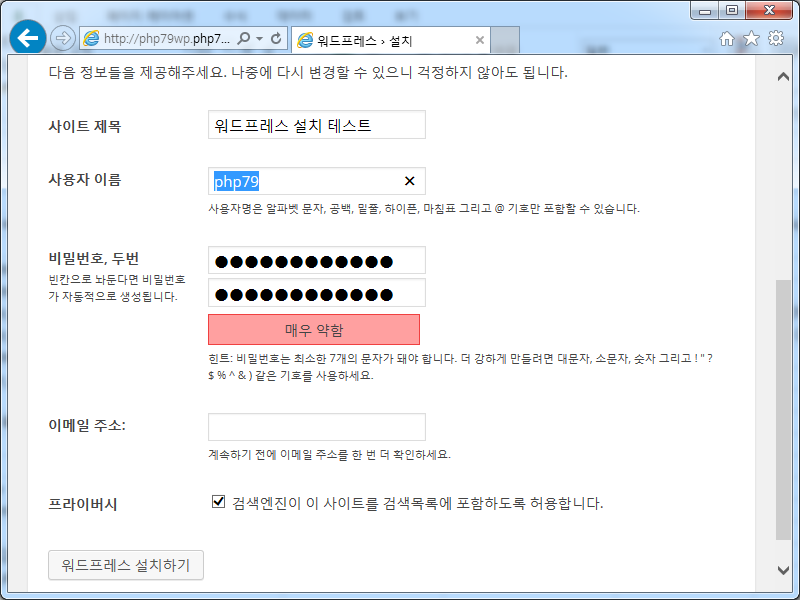
Task: Click the 다음 정보들을 제공해주세요 intro text
Action: tap(308, 72)
